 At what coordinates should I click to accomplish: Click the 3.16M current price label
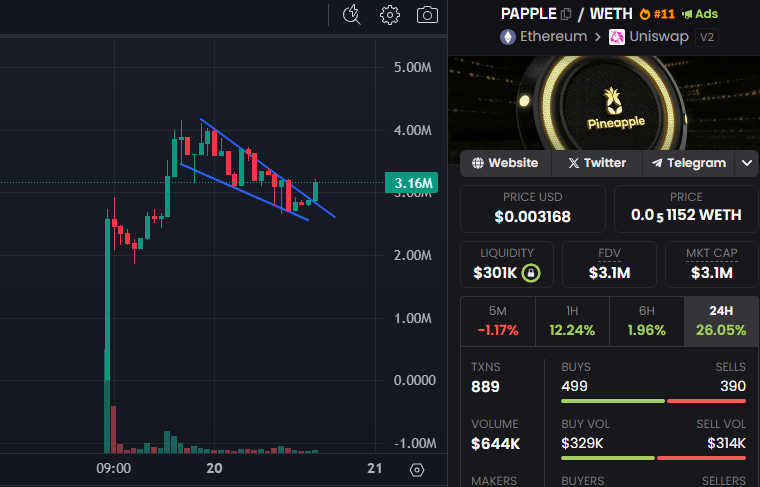pyautogui.click(x=412, y=183)
